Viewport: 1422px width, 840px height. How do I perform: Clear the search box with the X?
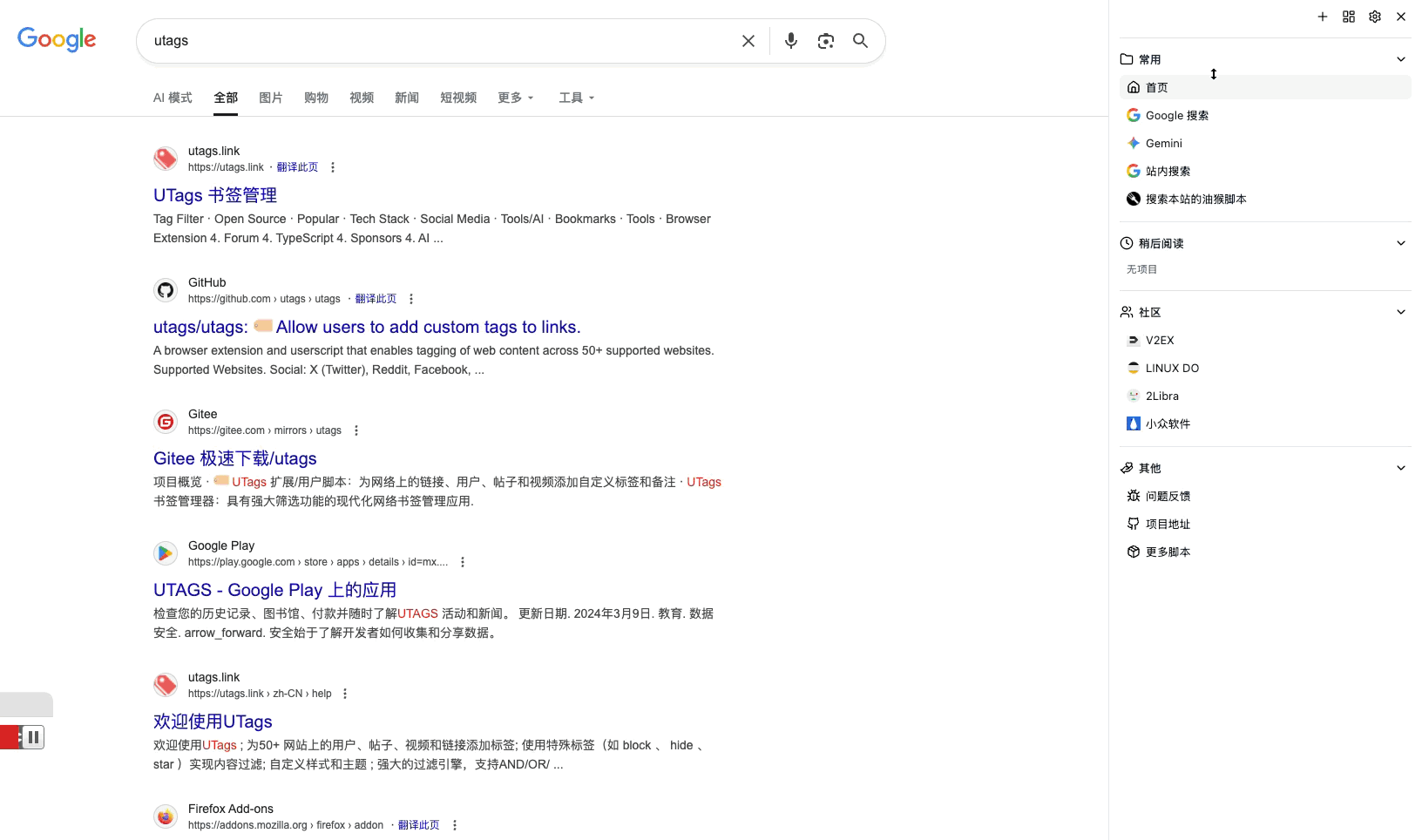[748, 40]
